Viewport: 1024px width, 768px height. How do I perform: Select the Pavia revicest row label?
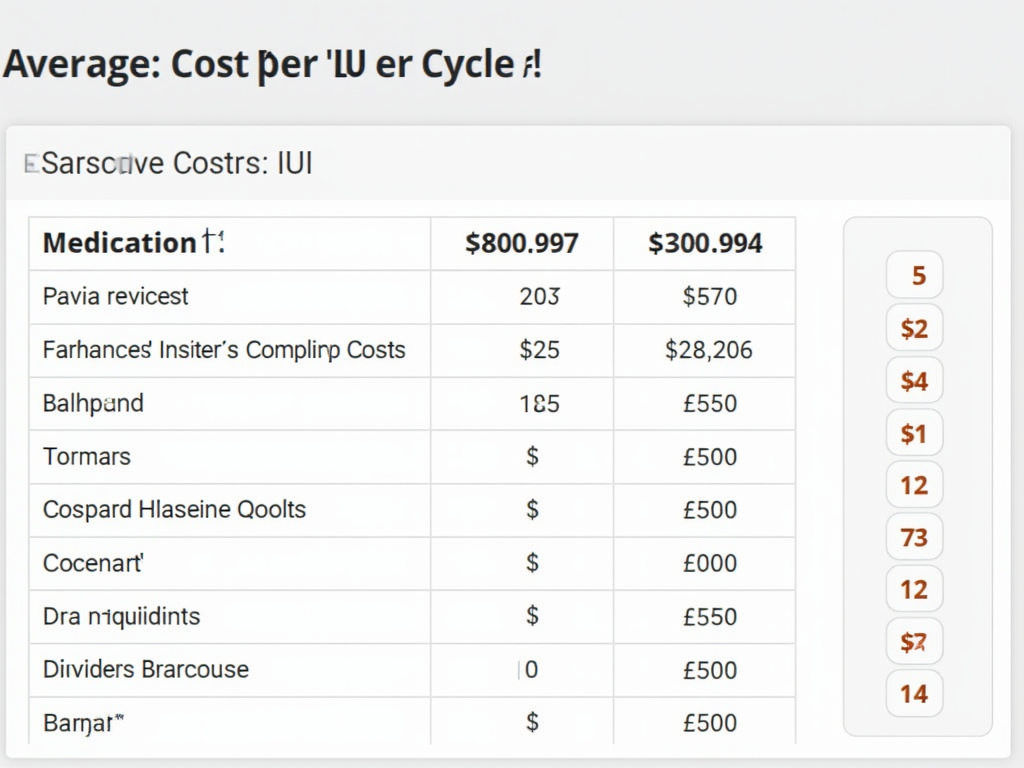pyautogui.click(x=115, y=296)
